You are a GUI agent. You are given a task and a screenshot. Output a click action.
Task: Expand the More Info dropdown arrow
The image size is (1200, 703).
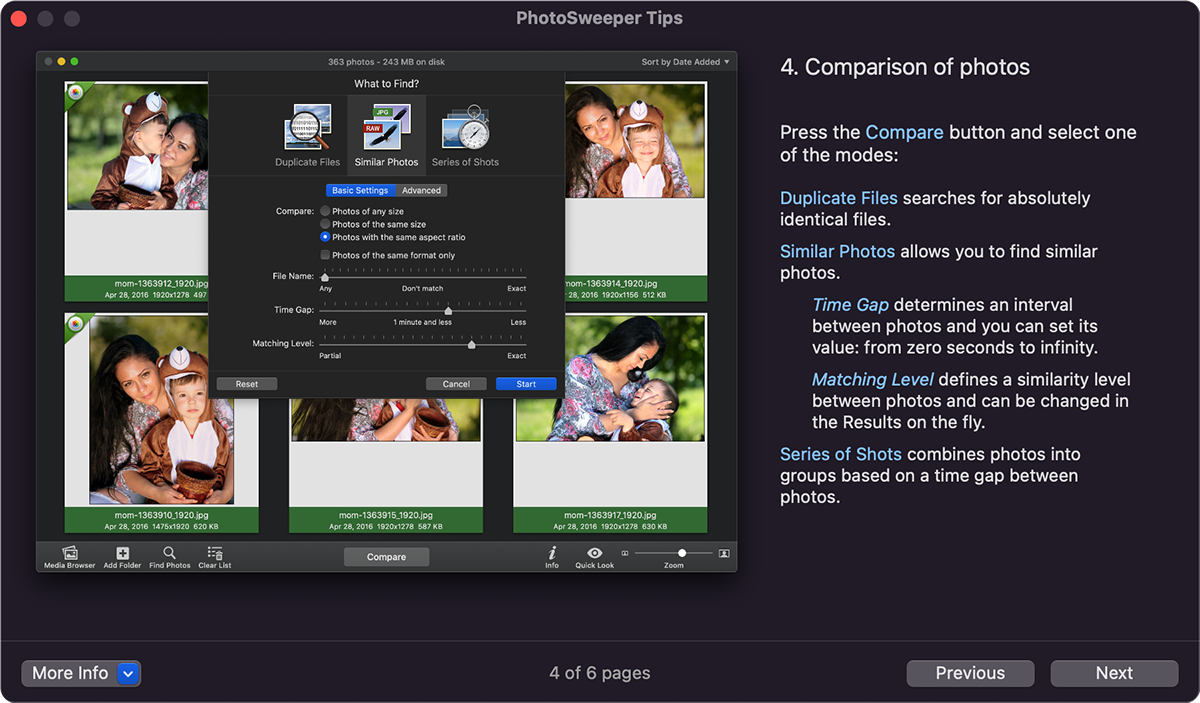pos(128,673)
